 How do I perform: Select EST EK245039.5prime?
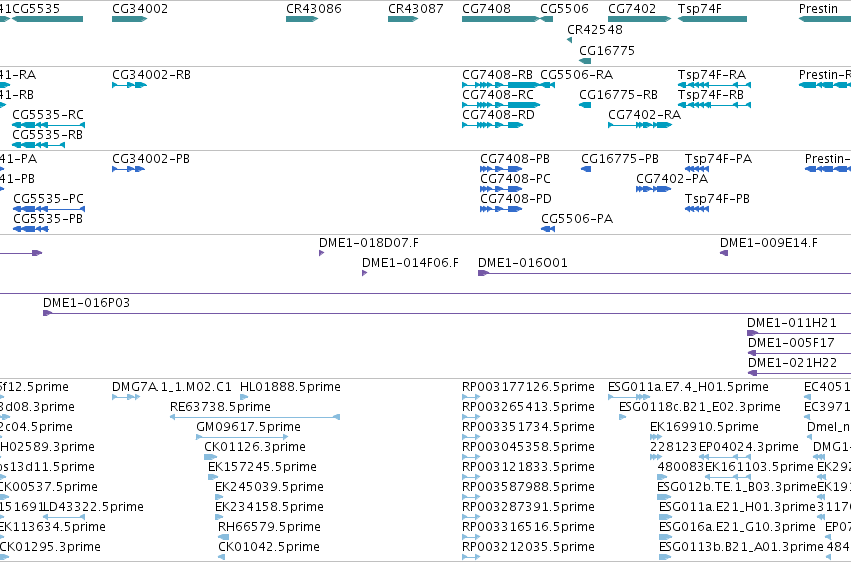[219, 498]
